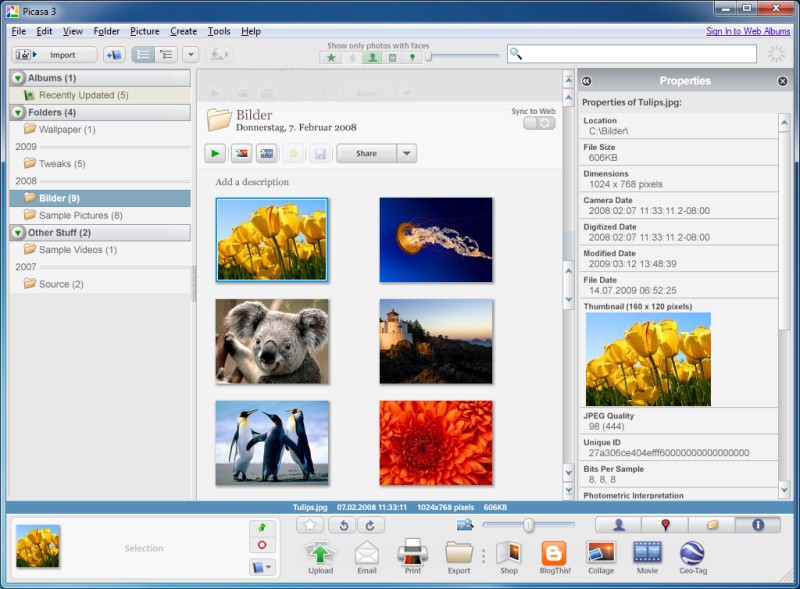Click the Email icon
The image size is (800, 589).
pos(367,557)
